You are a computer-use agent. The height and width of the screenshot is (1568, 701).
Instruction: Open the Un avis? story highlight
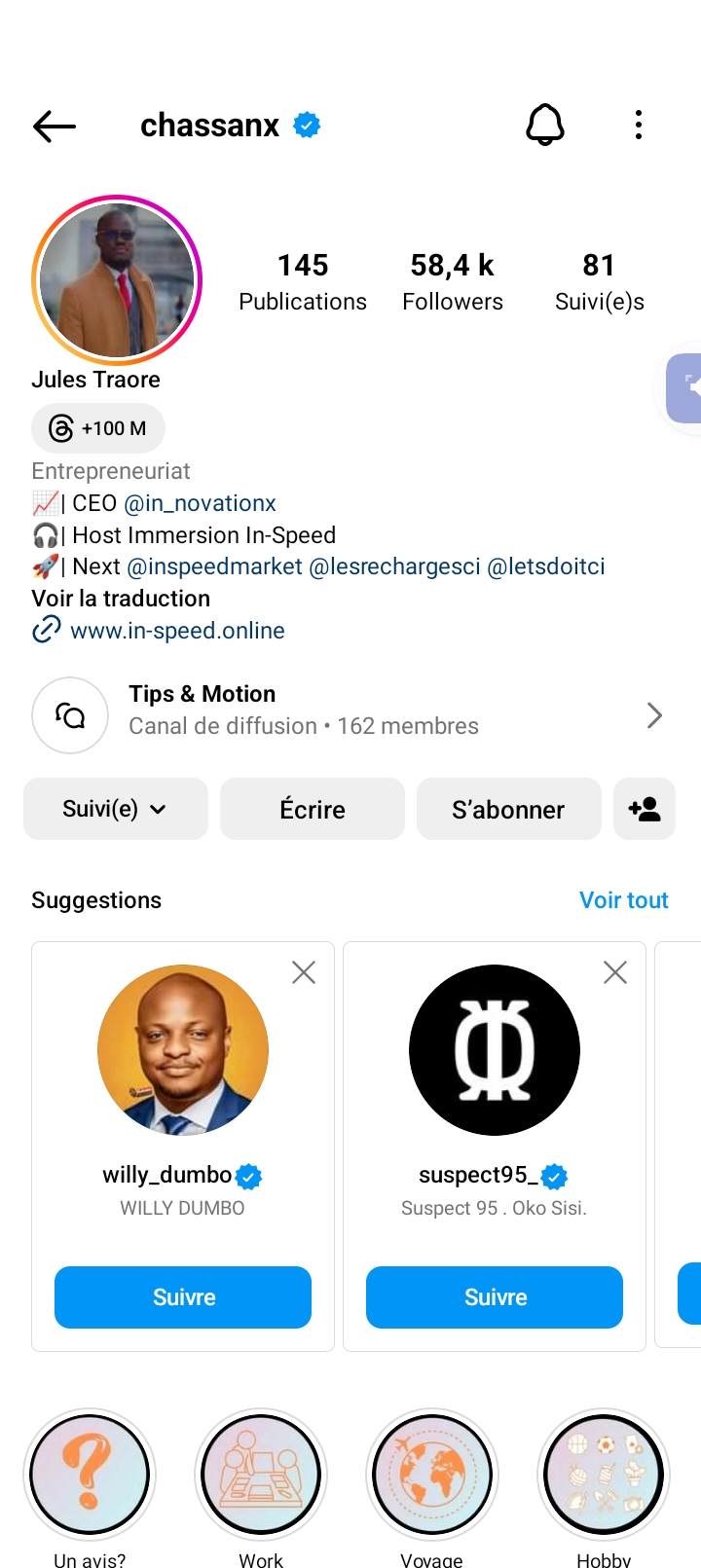pos(90,1476)
